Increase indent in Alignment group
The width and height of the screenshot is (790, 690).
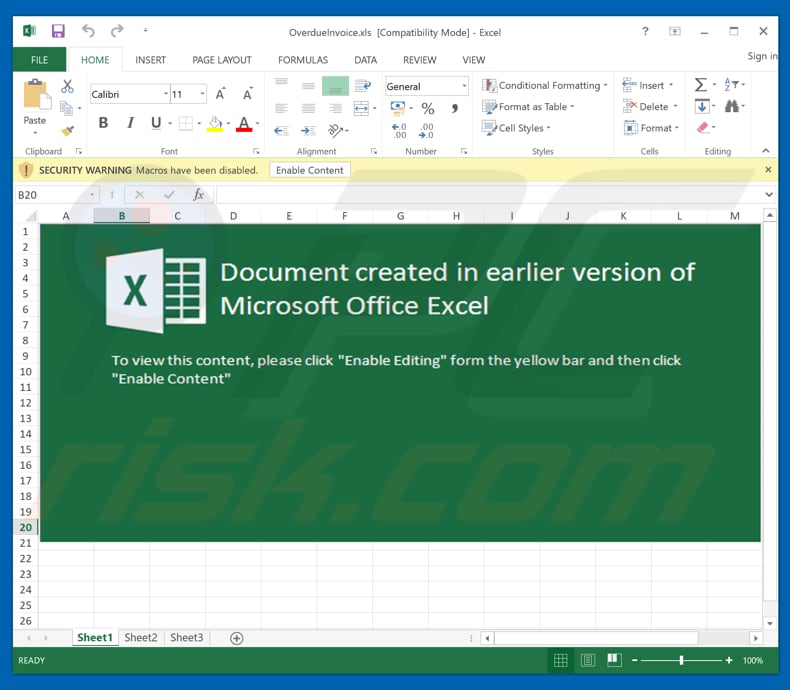pyautogui.click(x=308, y=131)
